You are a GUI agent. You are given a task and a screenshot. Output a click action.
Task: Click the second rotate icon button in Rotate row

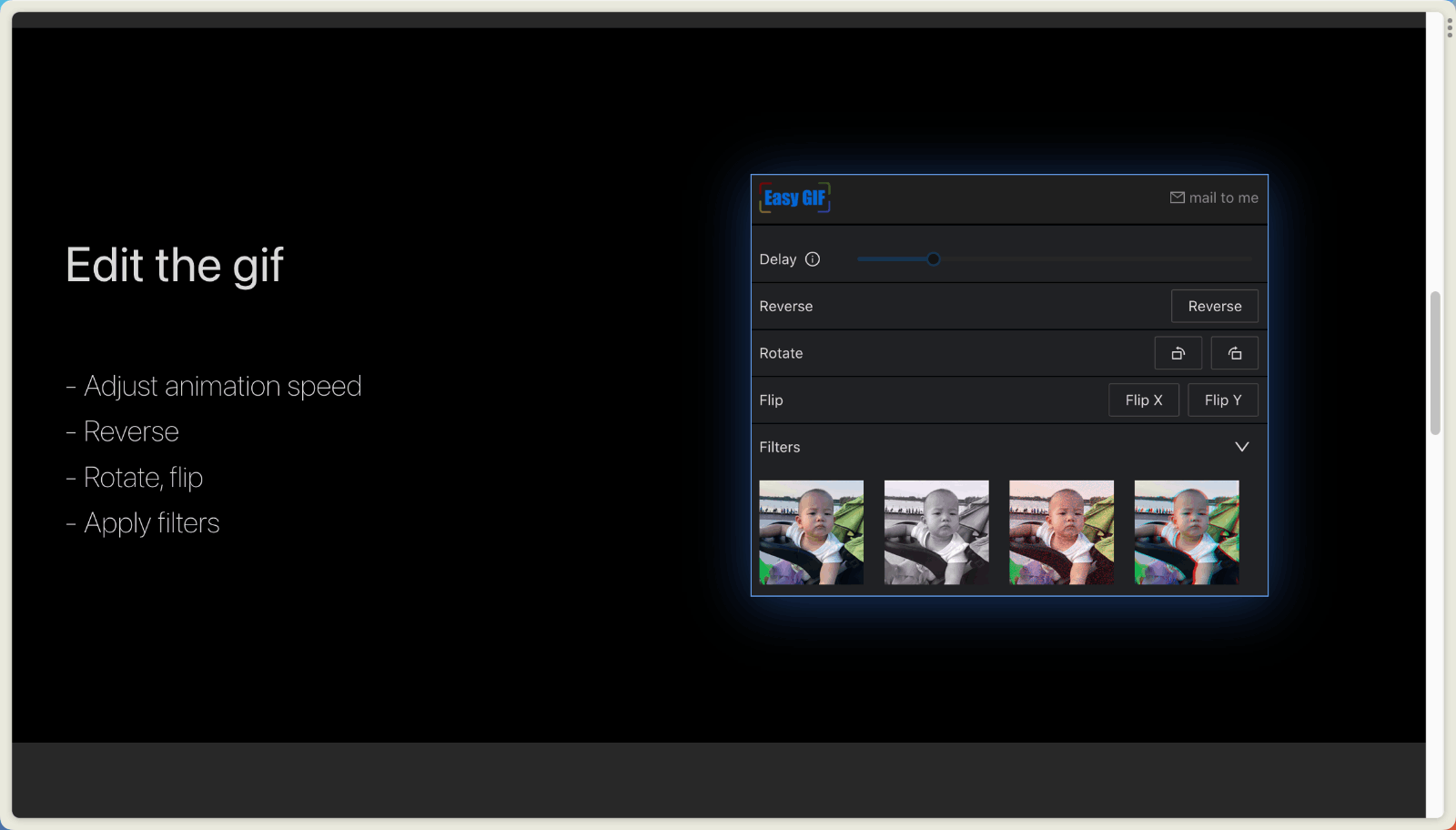point(1234,353)
